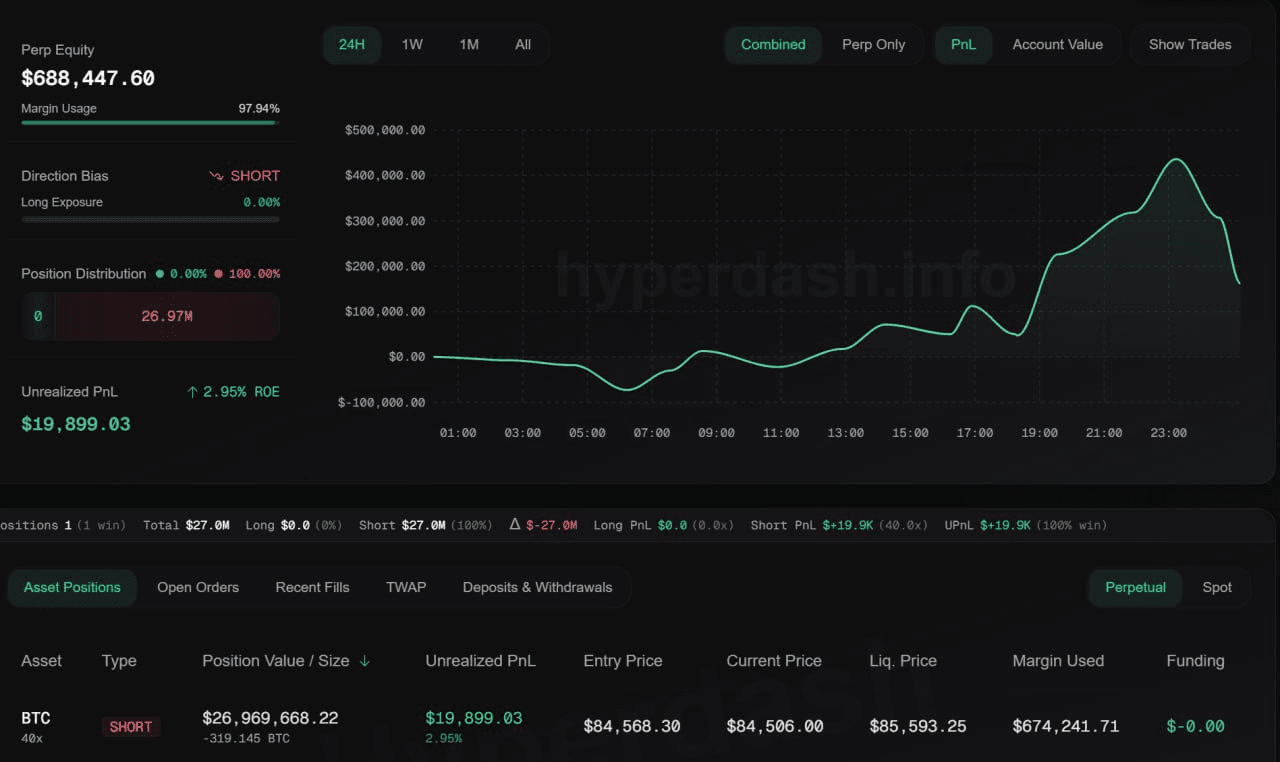
Task: Show All time range on chart
Action: (523, 45)
